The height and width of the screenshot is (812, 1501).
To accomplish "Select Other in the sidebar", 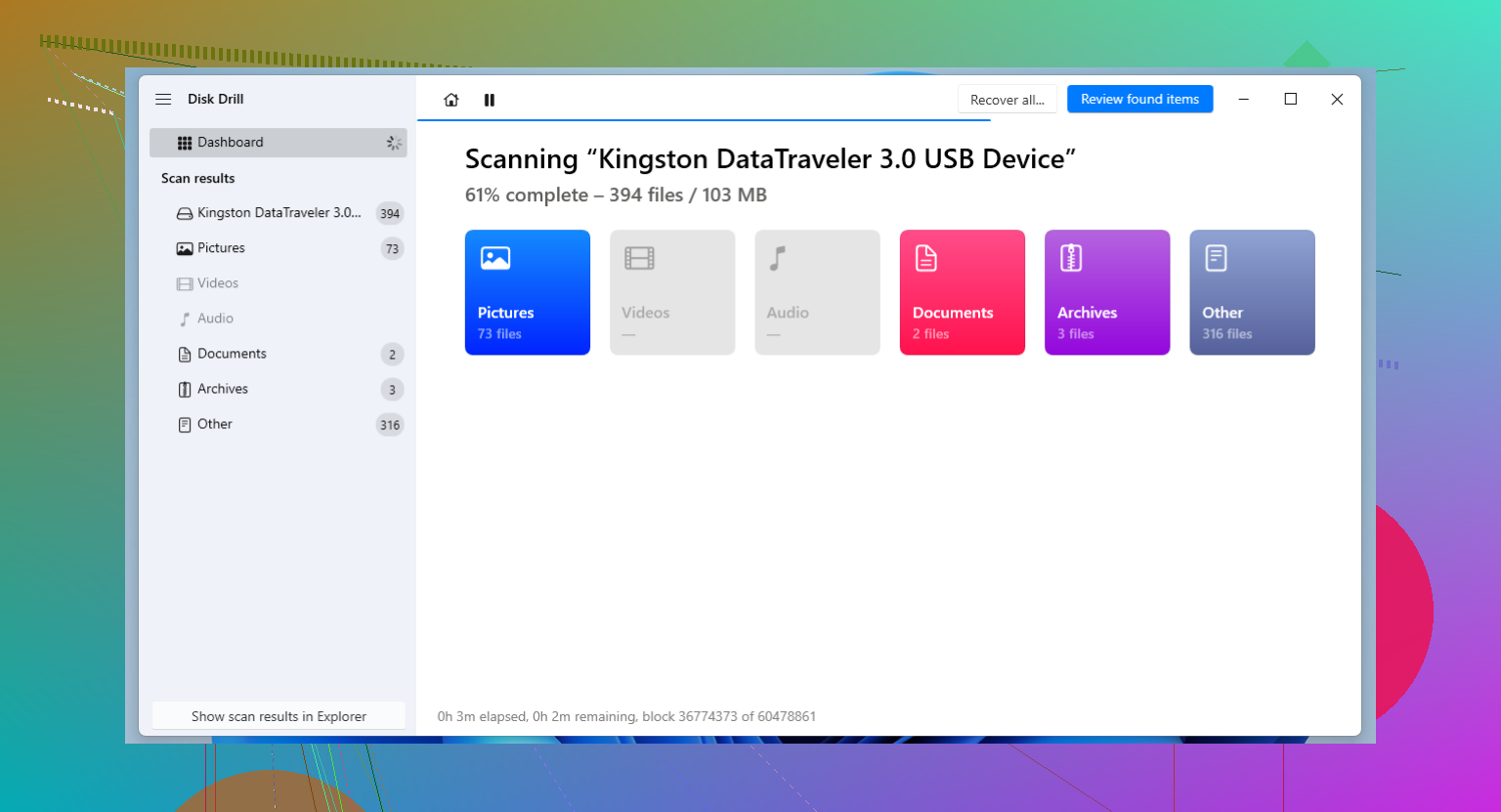I will click(279, 424).
